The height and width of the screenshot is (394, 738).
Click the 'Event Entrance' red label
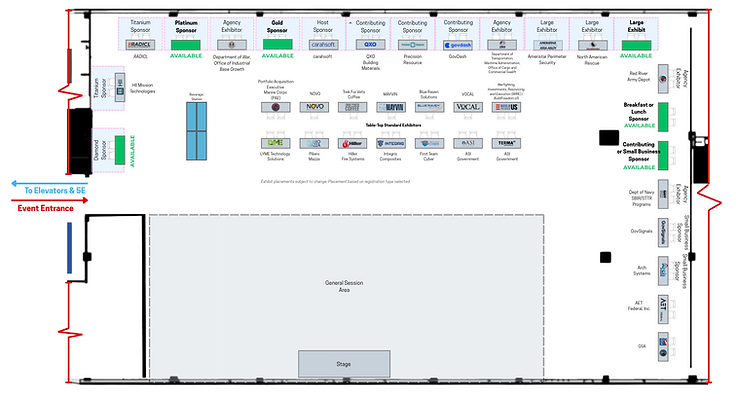(46, 208)
